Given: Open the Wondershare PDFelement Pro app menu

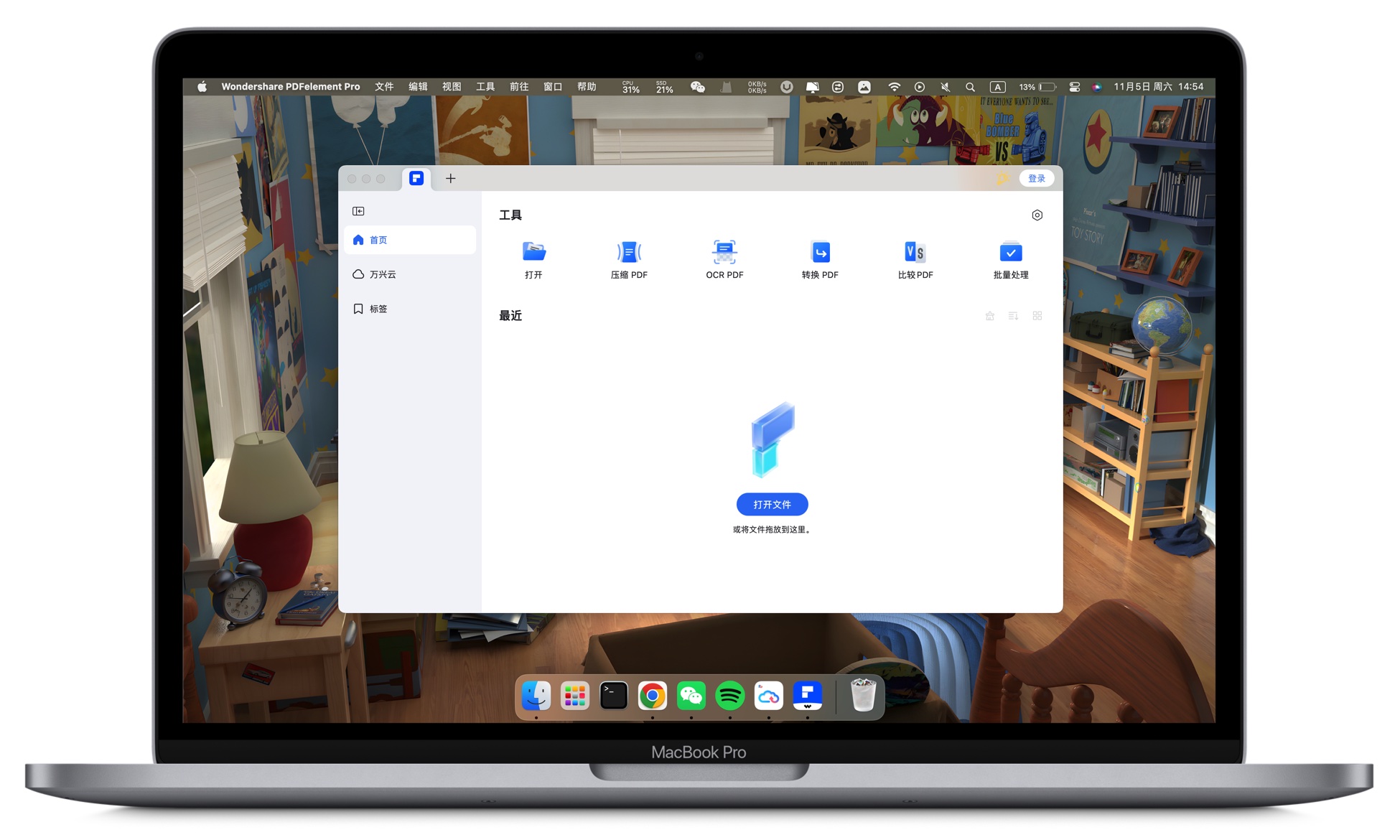Looking at the screenshot, I should click(x=291, y=87).
